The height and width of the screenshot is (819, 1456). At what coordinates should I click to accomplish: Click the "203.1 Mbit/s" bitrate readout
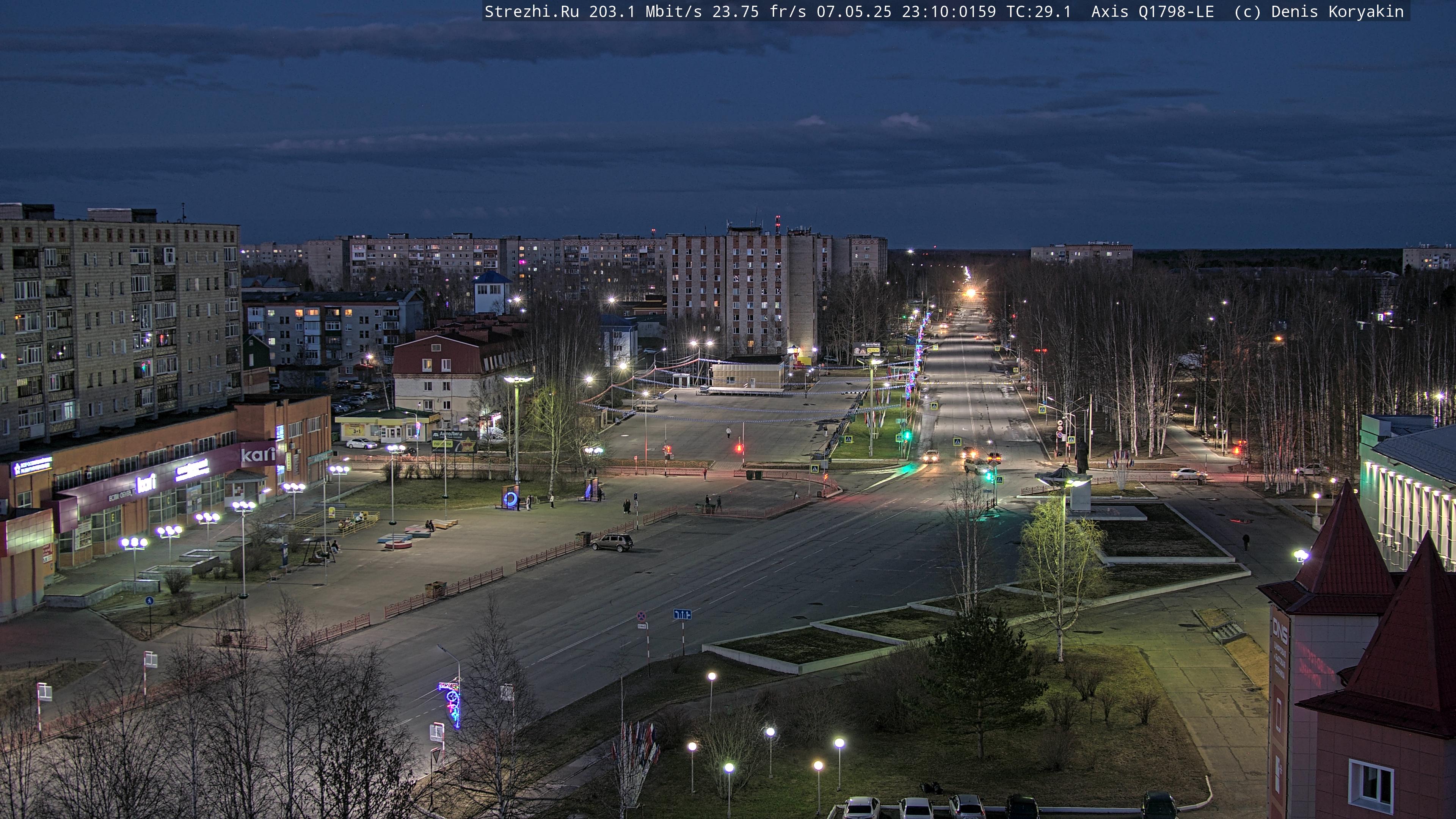click(x=645, y=11)
